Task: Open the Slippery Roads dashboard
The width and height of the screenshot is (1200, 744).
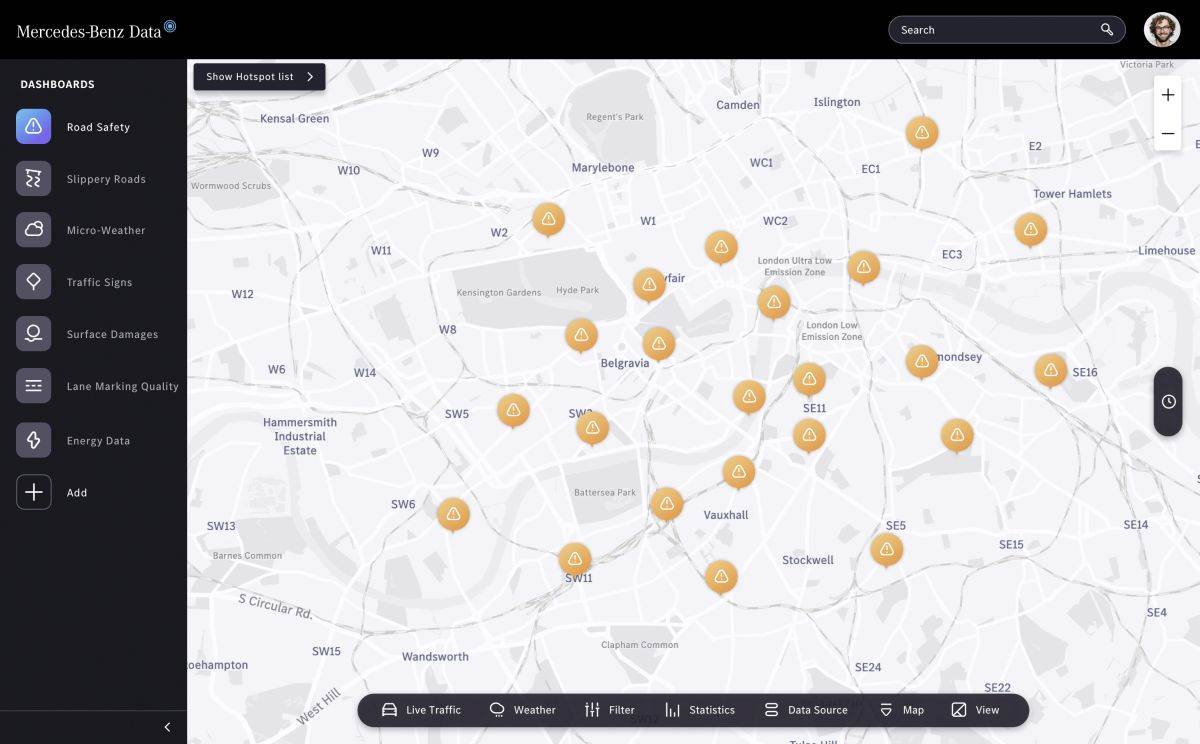Action: (x=33, y=178)
